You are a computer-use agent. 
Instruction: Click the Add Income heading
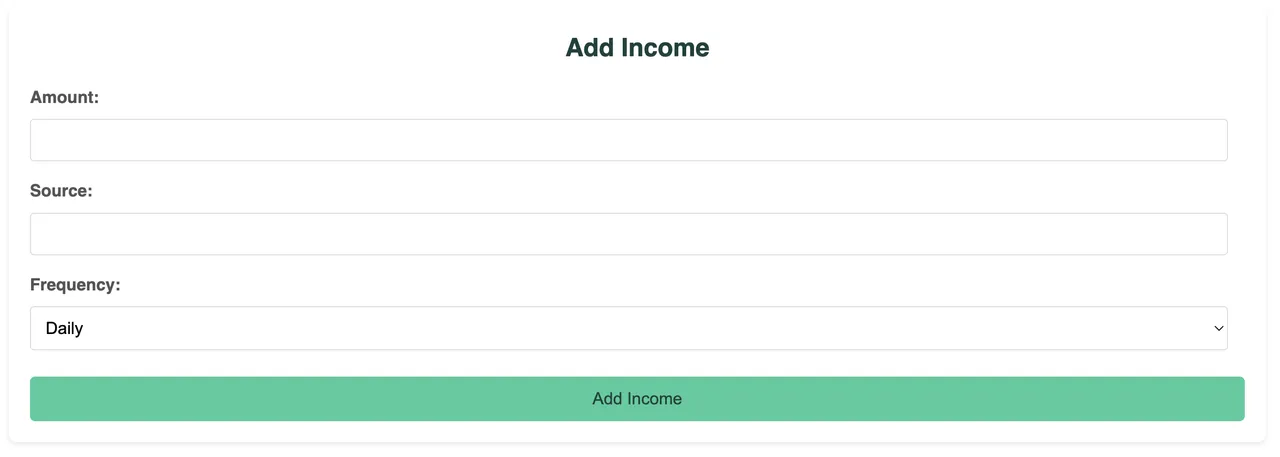(637, 47)
